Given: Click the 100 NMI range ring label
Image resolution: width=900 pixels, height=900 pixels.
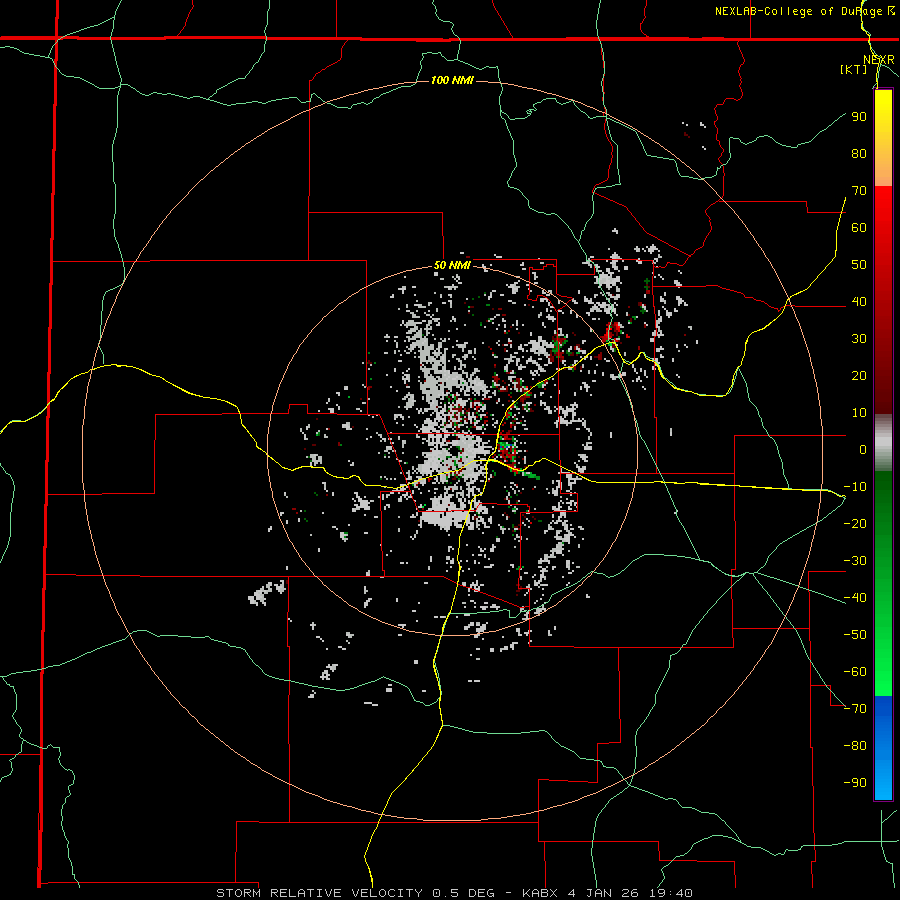Looking at the screenshot, I should (452, 80).
